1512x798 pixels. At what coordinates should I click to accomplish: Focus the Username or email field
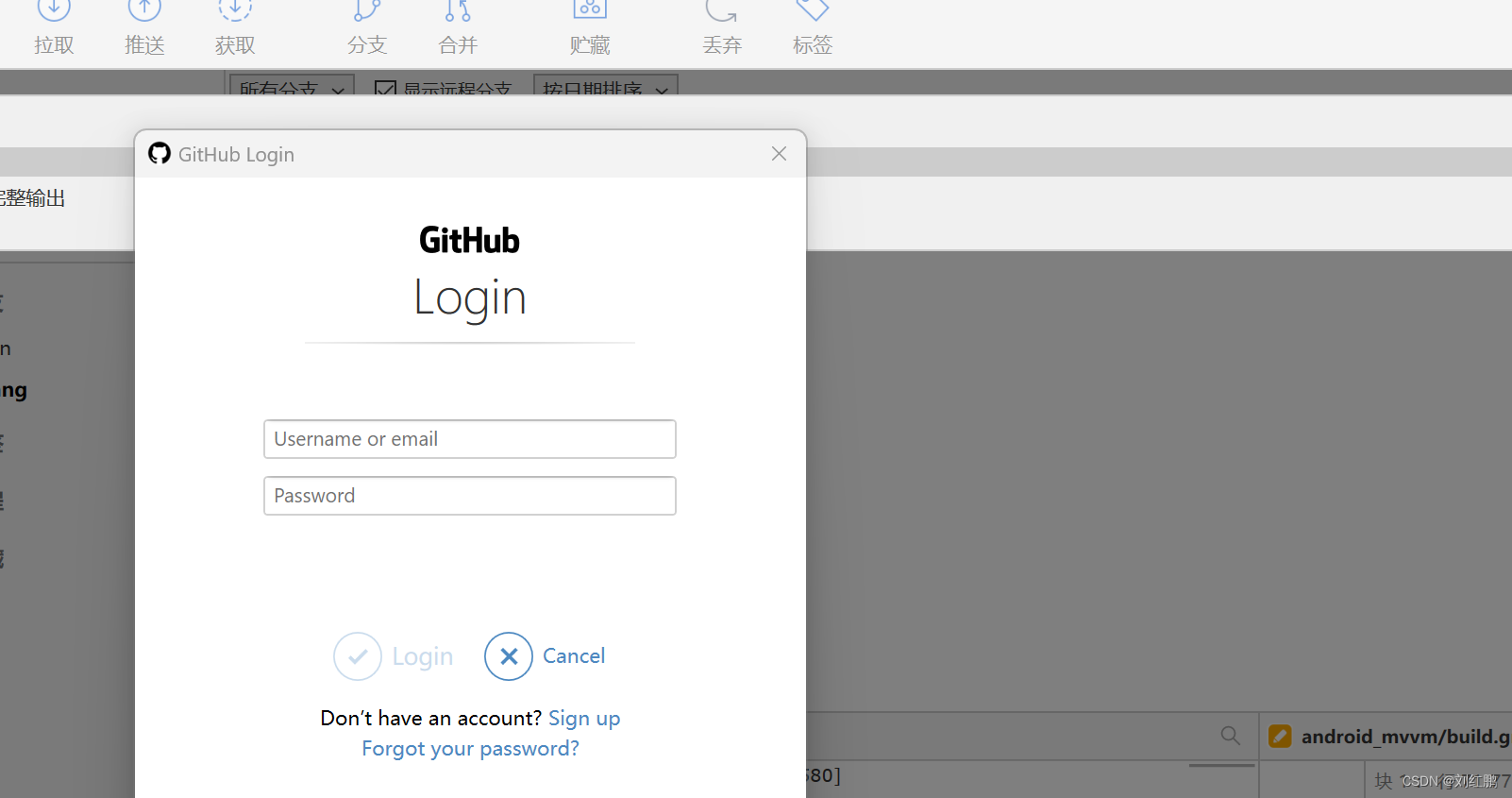click(470, 439)
